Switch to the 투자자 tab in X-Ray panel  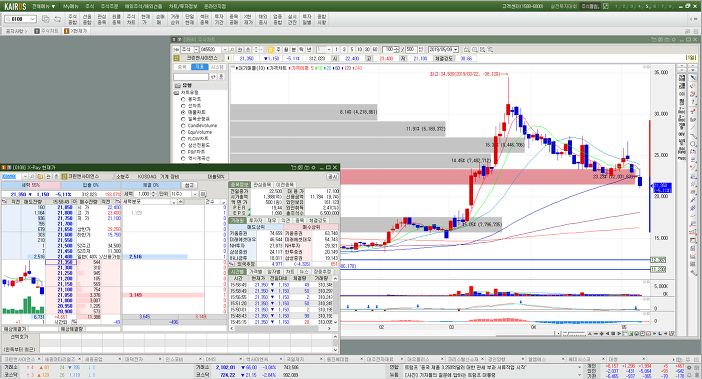(x=255, y=221)
